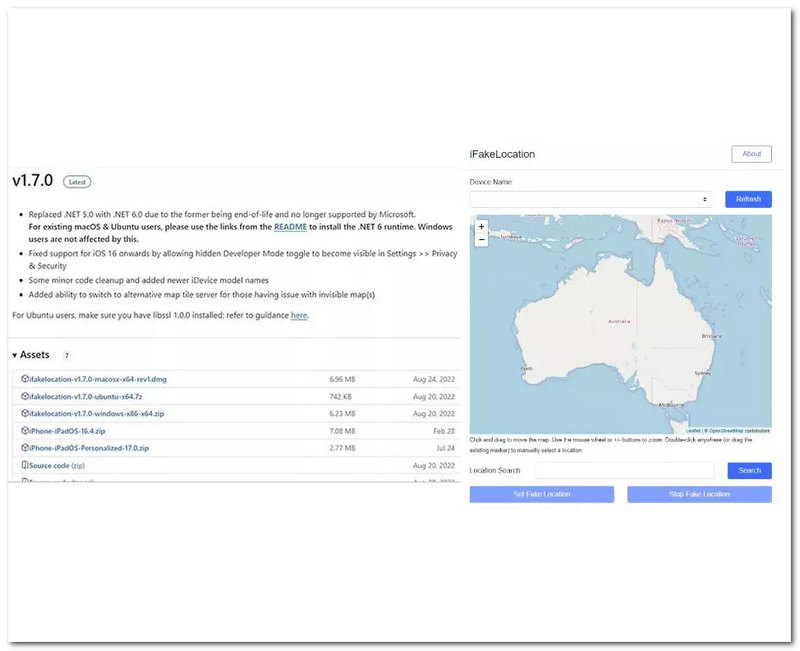Open the Device Name dropdown
This screenshot has height=651, width=800.
point(591,200)
